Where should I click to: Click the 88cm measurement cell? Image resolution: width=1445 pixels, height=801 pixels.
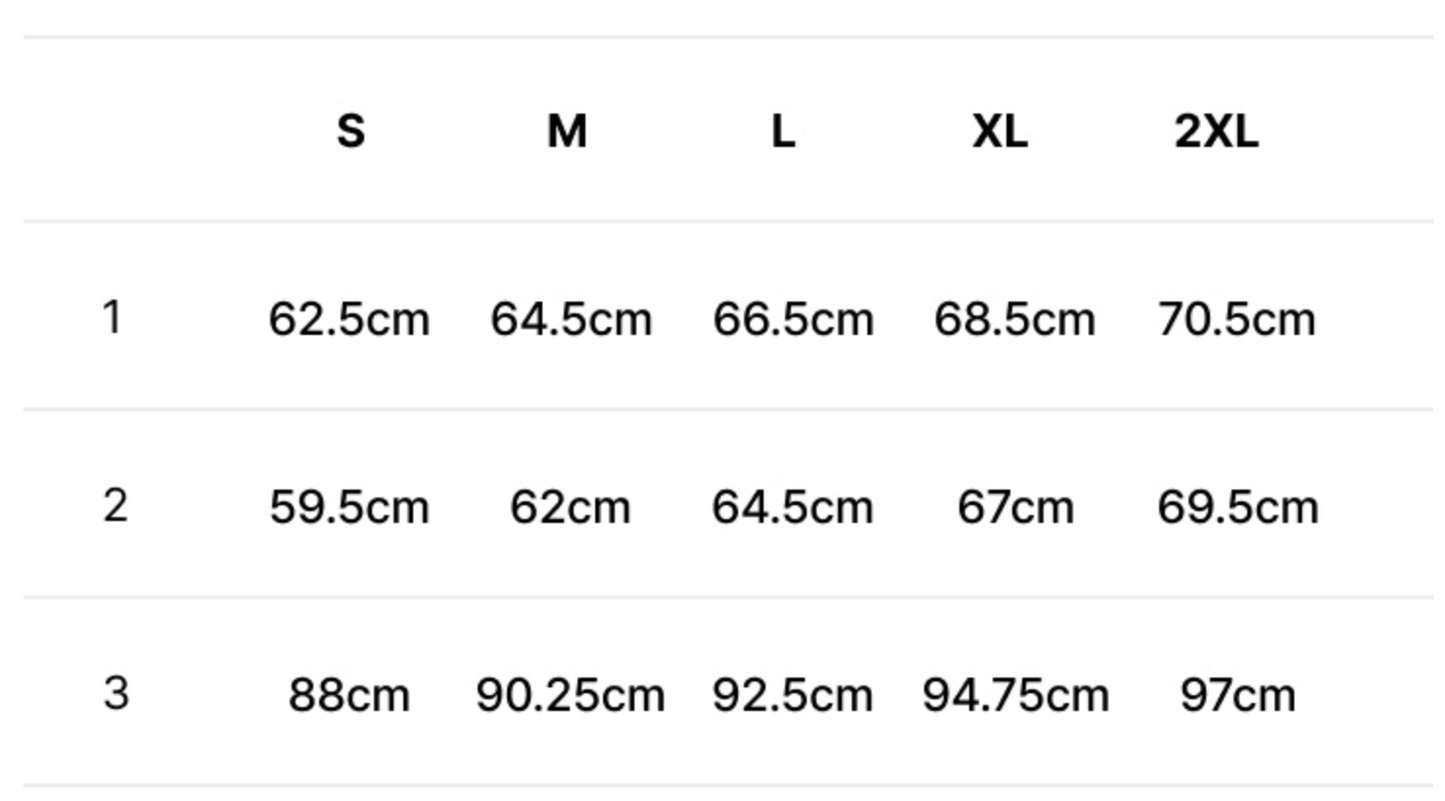click(349, 695)
